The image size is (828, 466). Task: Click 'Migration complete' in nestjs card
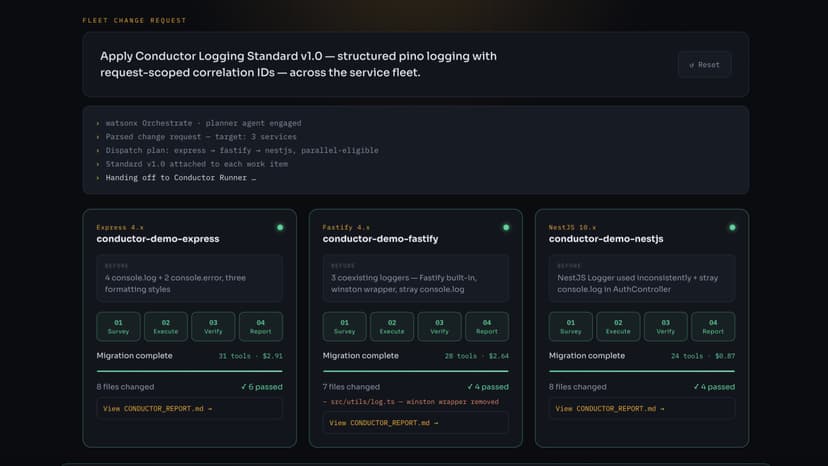pyautogui.click(x=587, y=356)
